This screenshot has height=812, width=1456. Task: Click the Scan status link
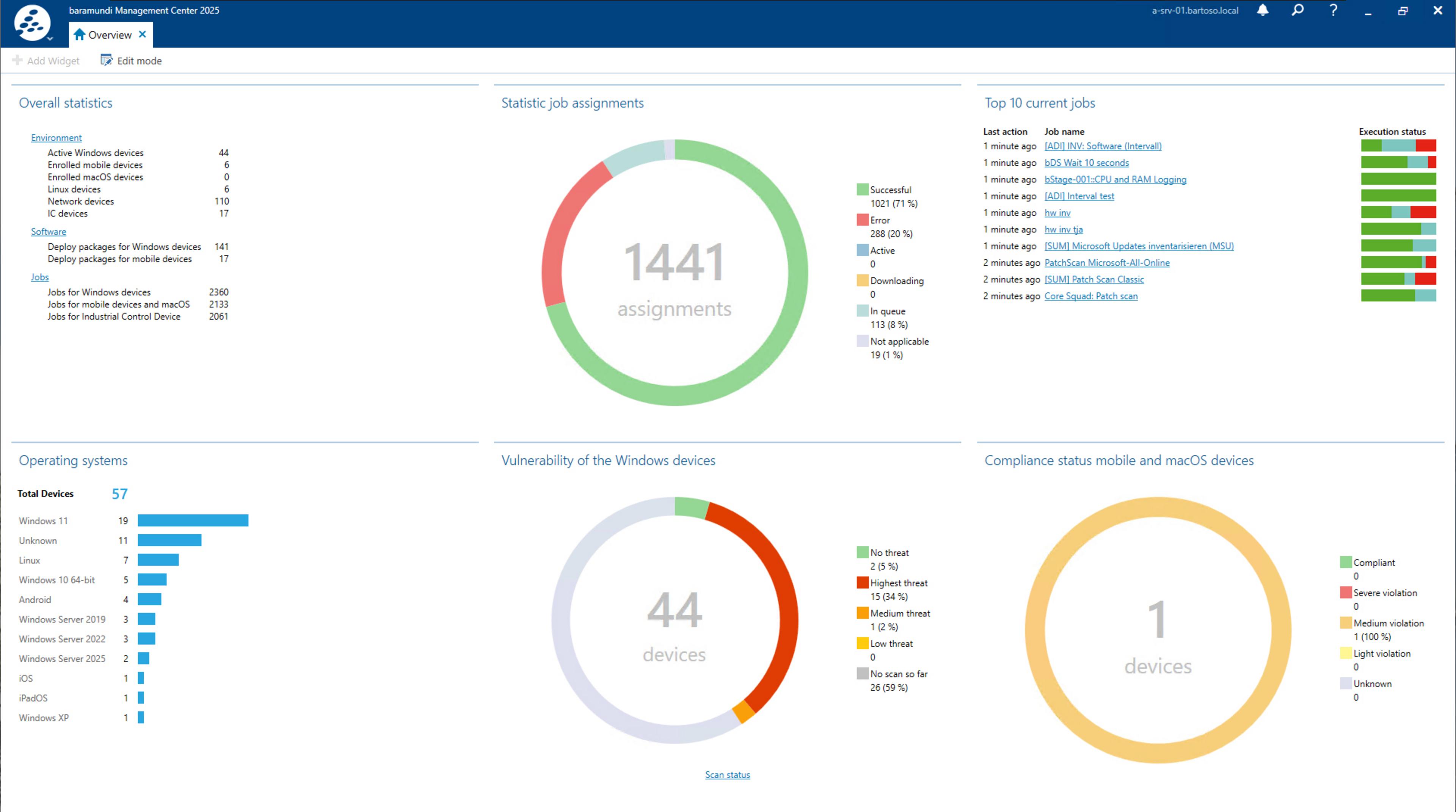728,775
